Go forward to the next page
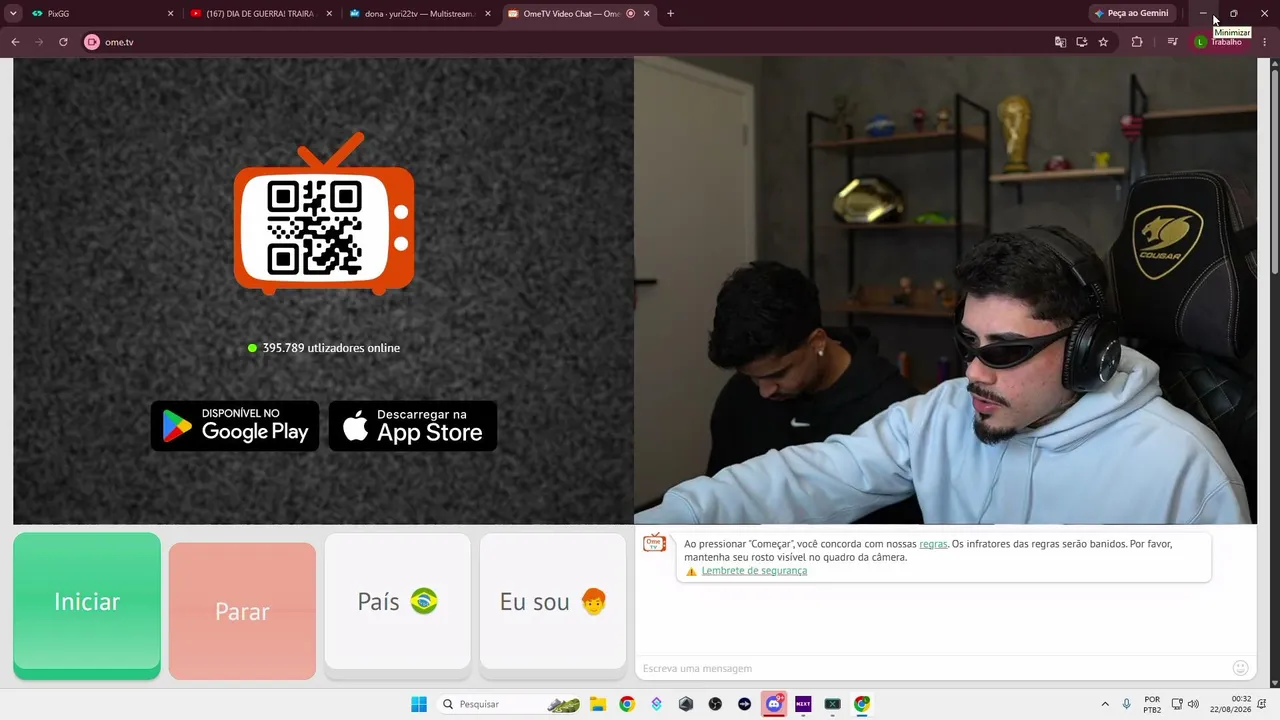Viewport: 1280px width, 720px height. click(x=39, y=42)
